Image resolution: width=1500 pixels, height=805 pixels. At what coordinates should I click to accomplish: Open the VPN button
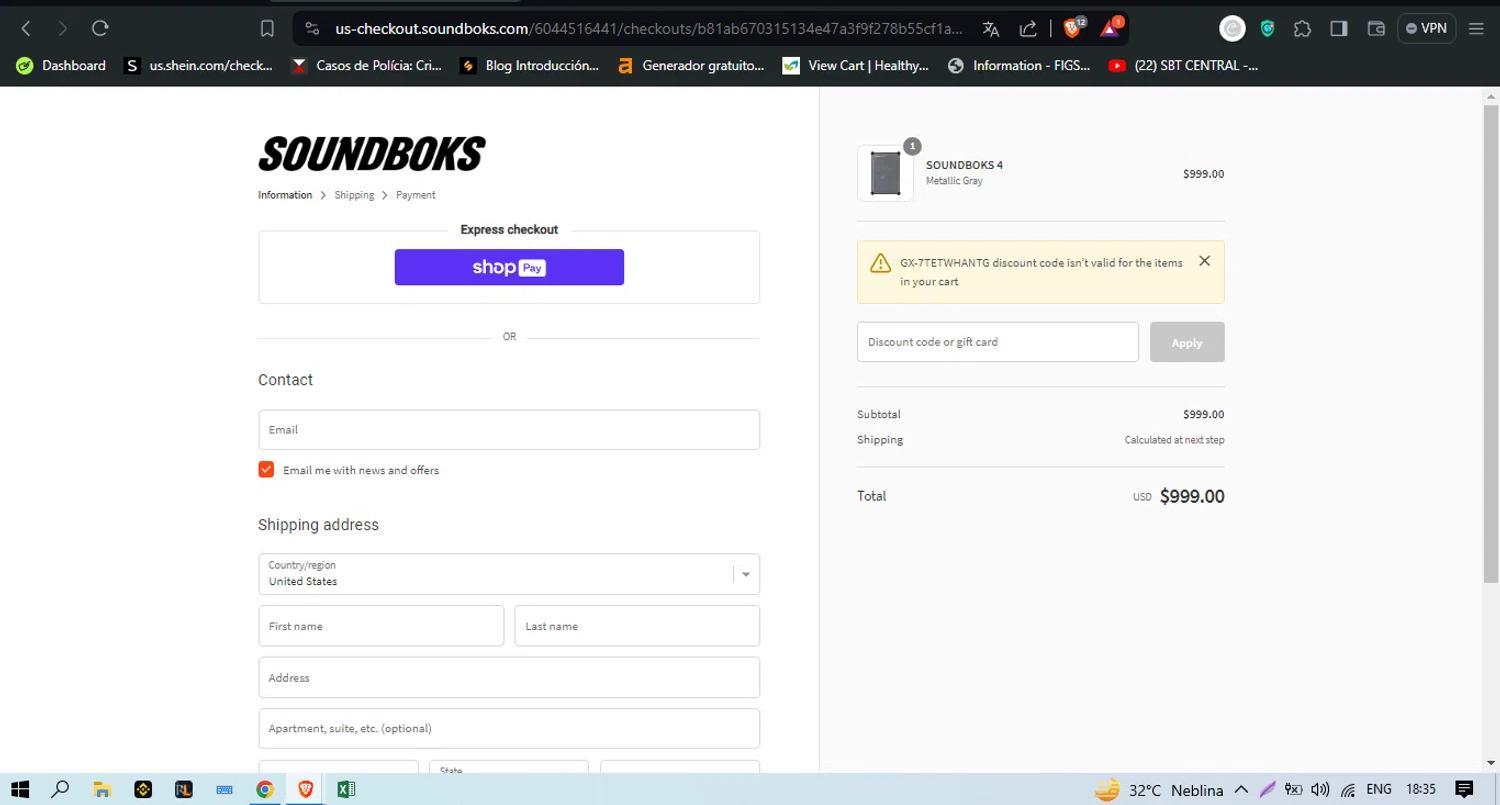click(x=1426, y=28)
